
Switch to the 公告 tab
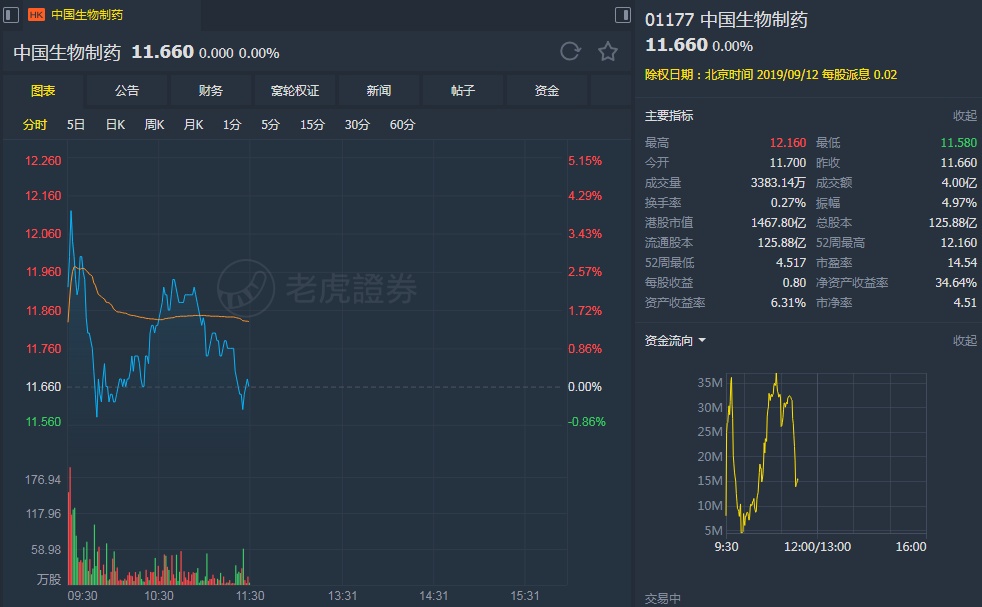pos(127,91)
